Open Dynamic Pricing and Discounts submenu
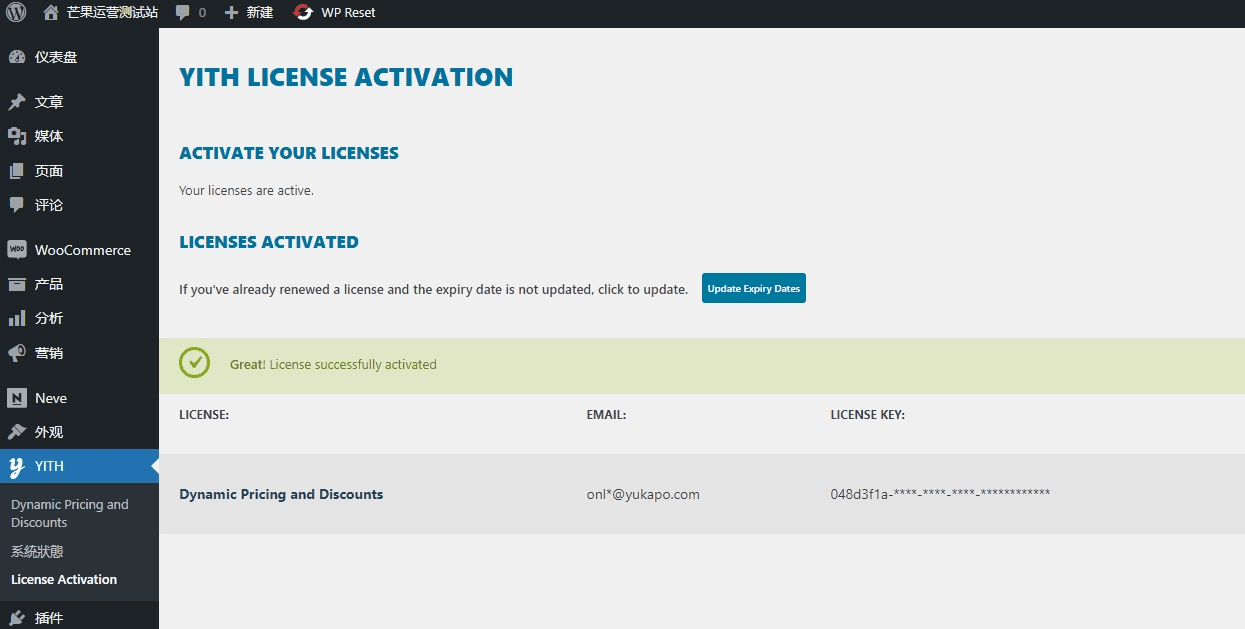This screenshot has height=629, width=1245. point(70,513)
